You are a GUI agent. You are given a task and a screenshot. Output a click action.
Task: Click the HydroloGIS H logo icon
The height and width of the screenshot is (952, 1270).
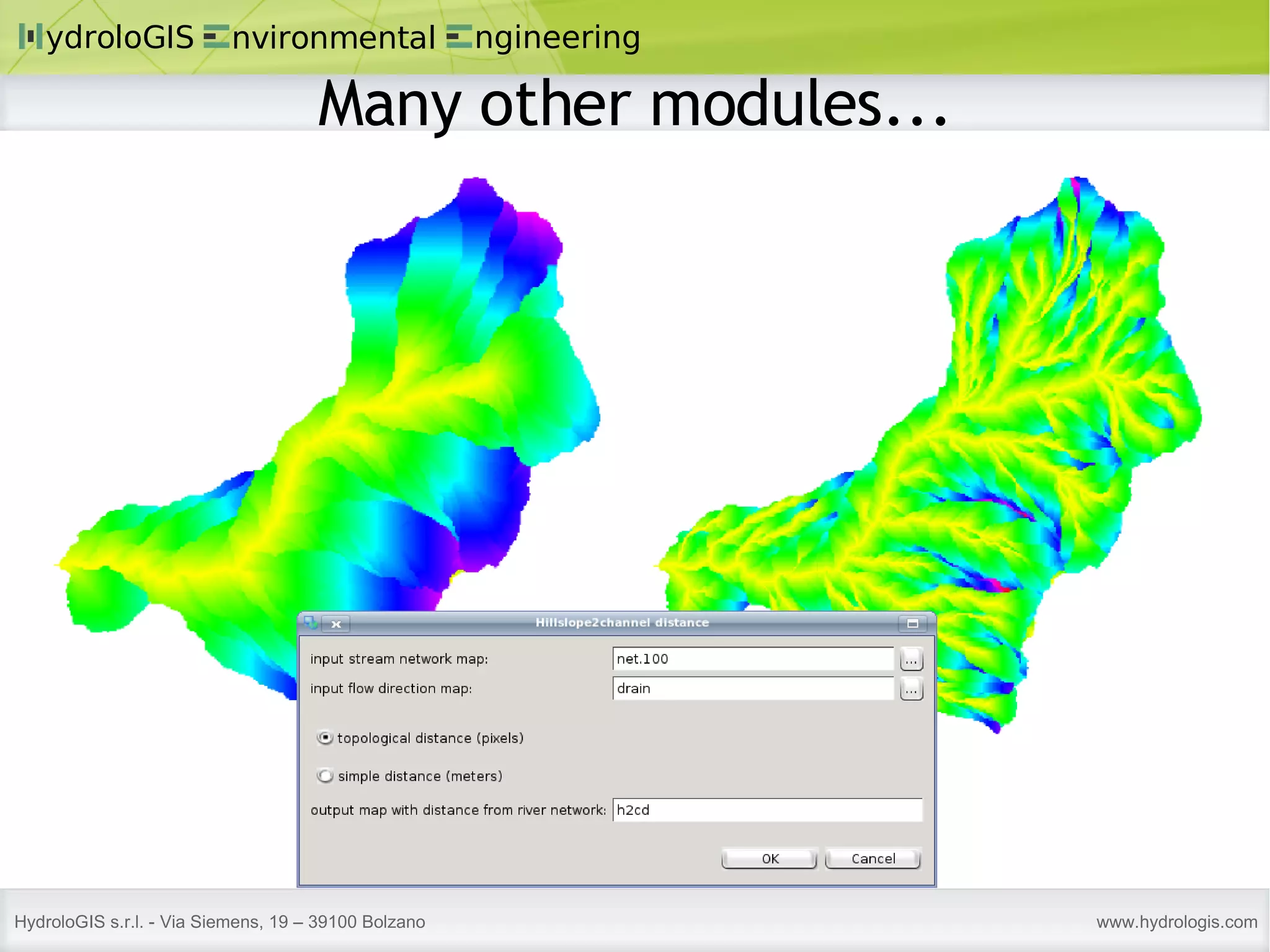30,37
